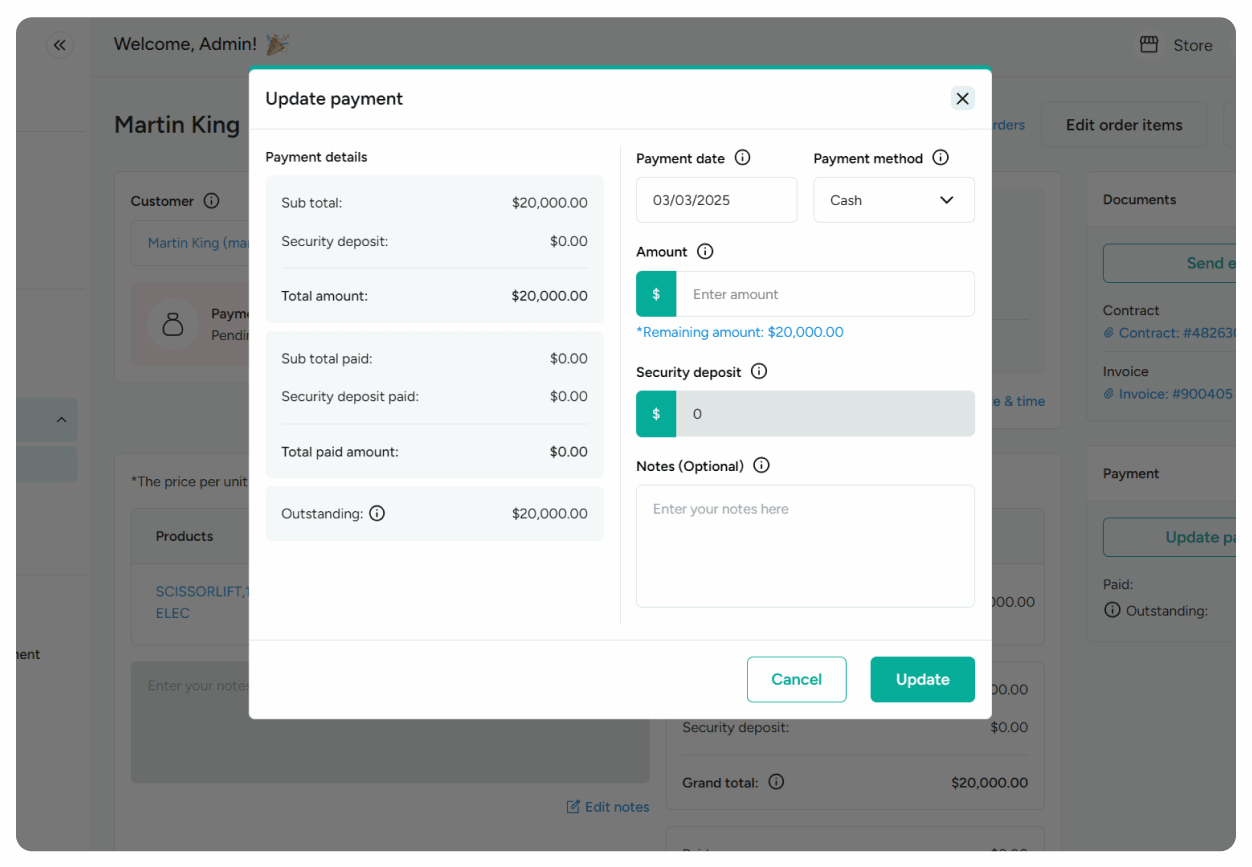Click the Update button to save payment

[x=922, y=679]
